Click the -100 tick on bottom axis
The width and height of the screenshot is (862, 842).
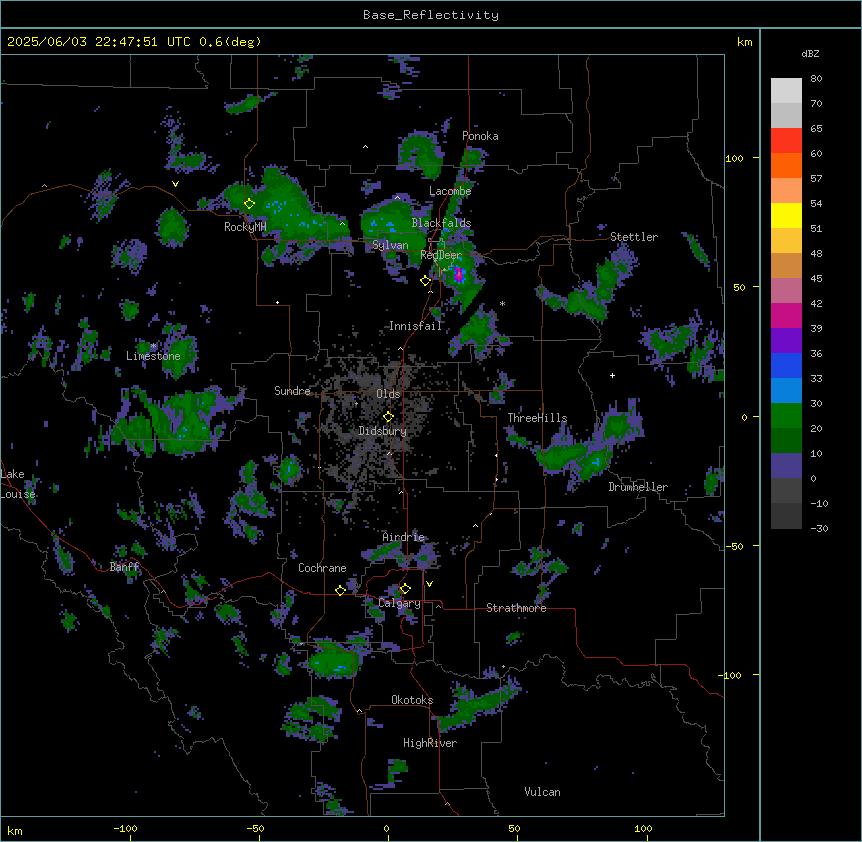click(126, 828)
